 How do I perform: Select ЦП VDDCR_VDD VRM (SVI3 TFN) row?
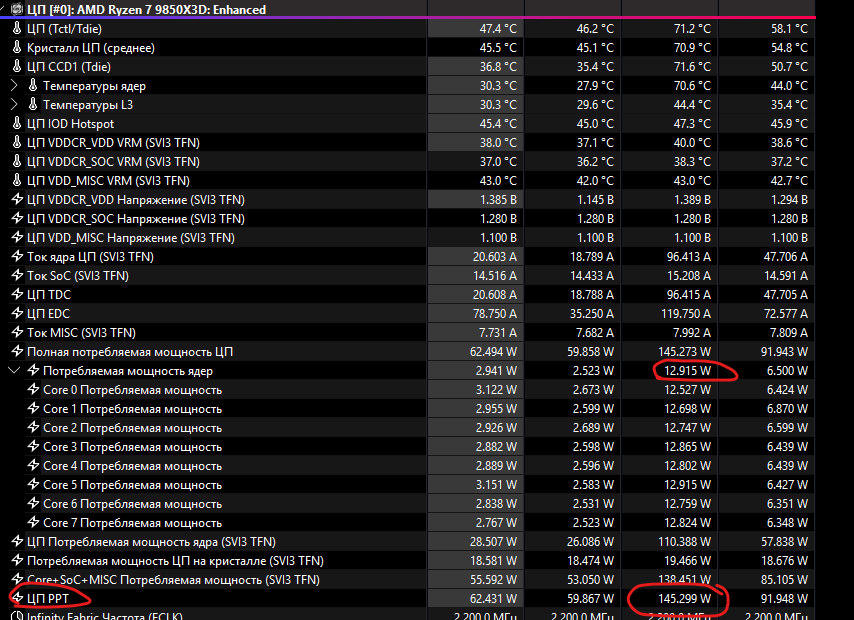tap(113, 143)
